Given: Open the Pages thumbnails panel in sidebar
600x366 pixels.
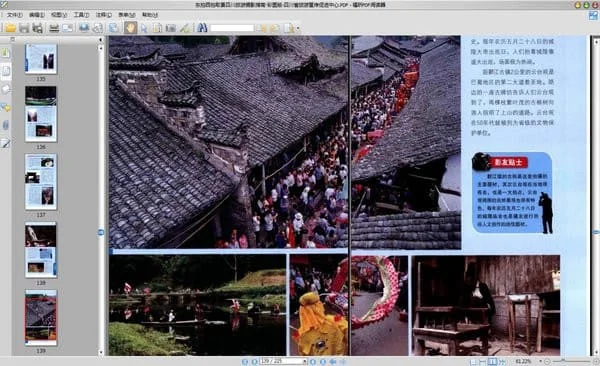Looking at the screenshot, I should (6, 71).
